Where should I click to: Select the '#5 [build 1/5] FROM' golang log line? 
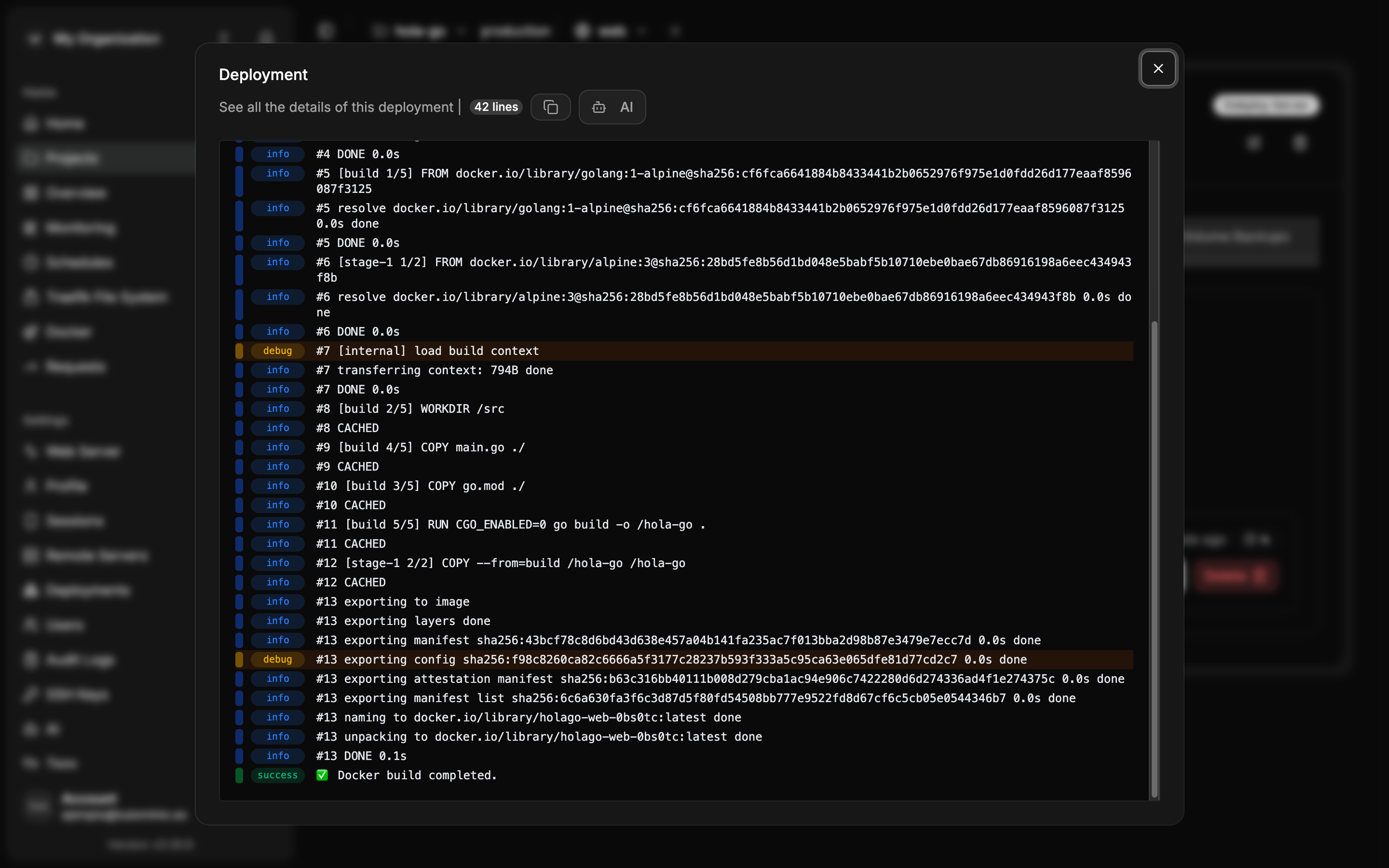pos(684,181)
